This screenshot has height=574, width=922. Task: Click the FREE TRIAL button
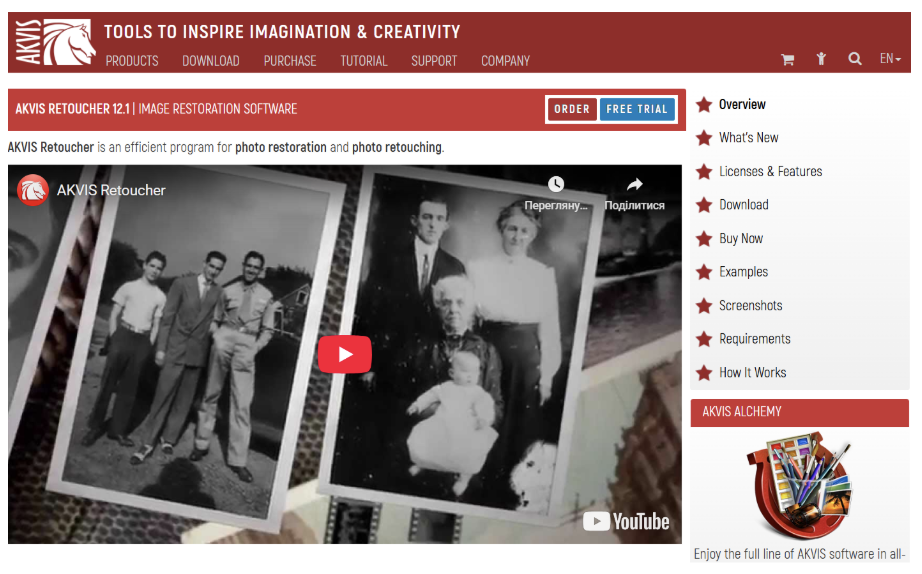[x=637, y=109]
